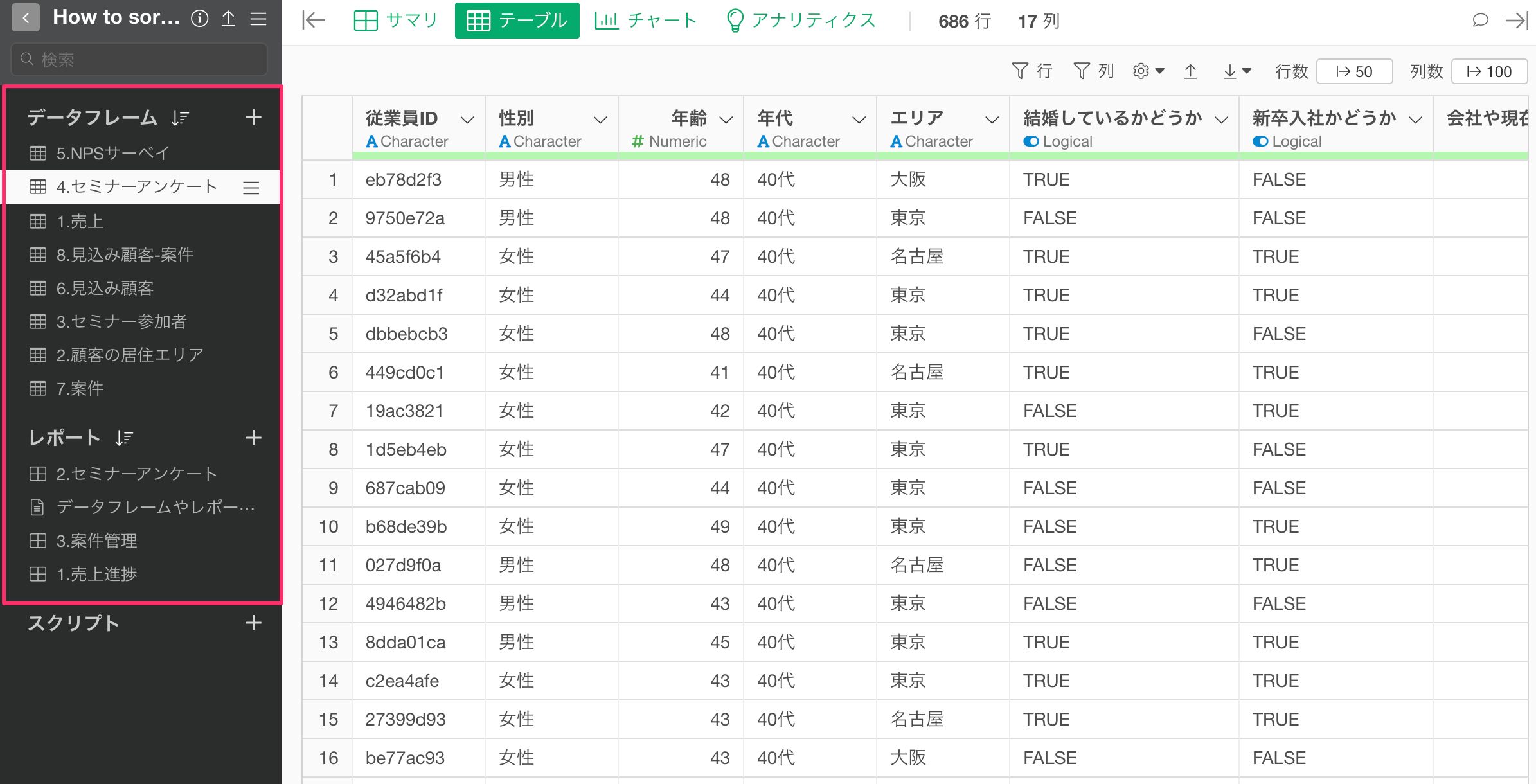
Task: Open menu for 4.セミナーアンケート data frame
Action: pos(251,188)
